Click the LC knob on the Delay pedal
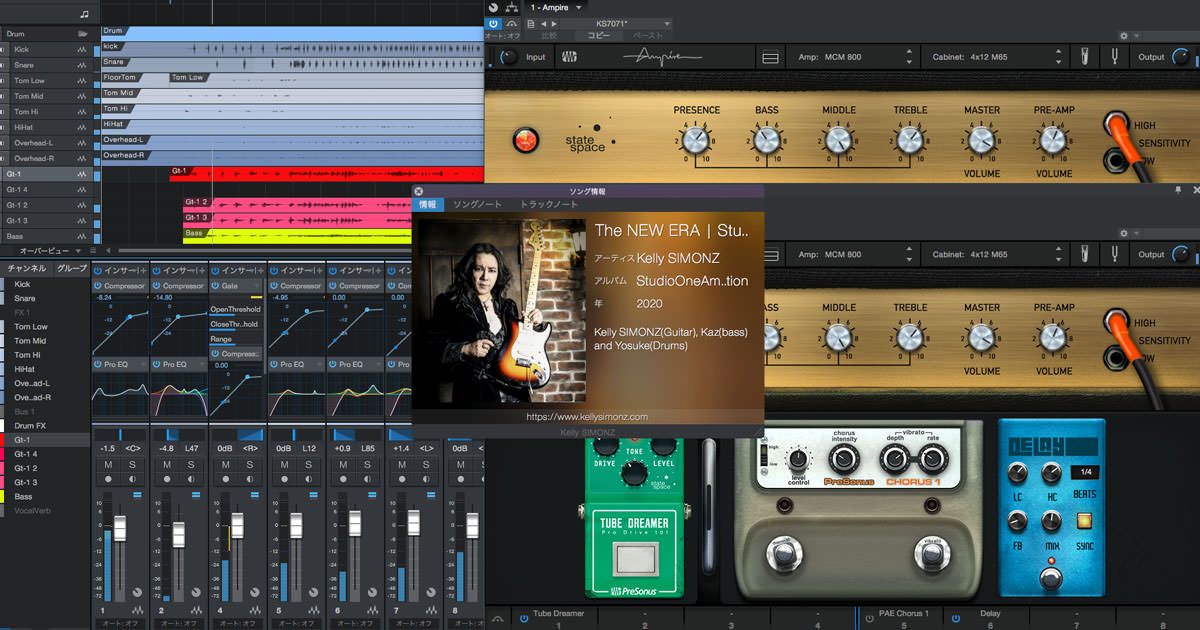 point(1016,474)
